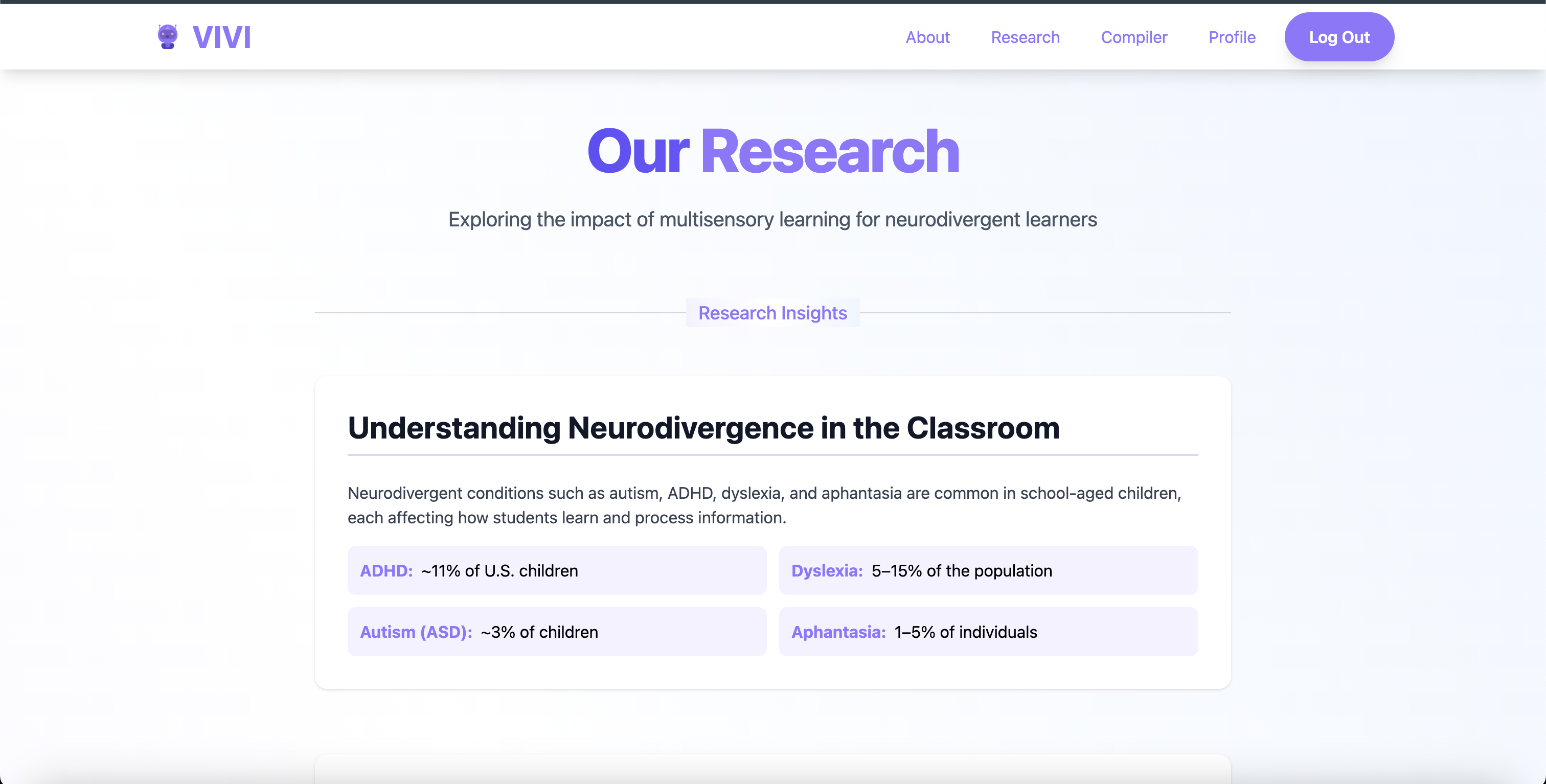
Task: Go to the Research nav link
Action: (x=1025, y=37)
